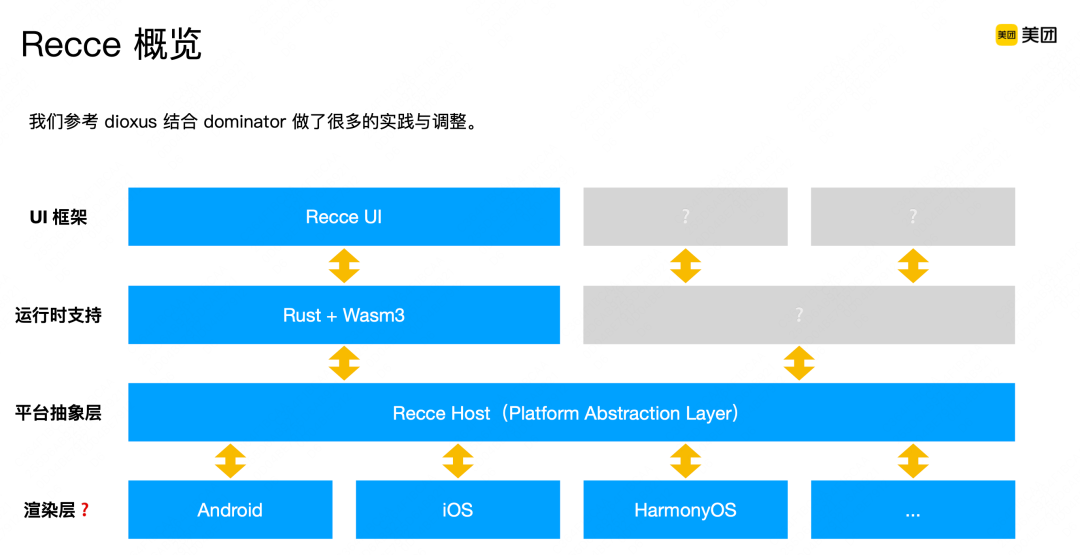
Task: Click the double arrow above the ellipsis block
Action: pos(913,461)
